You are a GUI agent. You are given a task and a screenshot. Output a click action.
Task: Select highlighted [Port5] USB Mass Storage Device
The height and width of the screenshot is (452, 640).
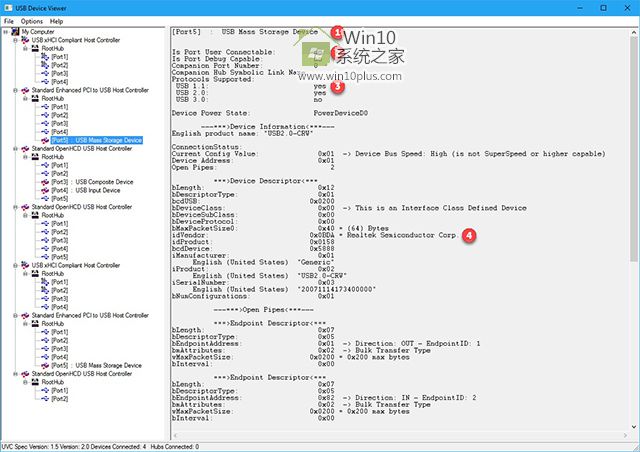[x=97, y=140]
